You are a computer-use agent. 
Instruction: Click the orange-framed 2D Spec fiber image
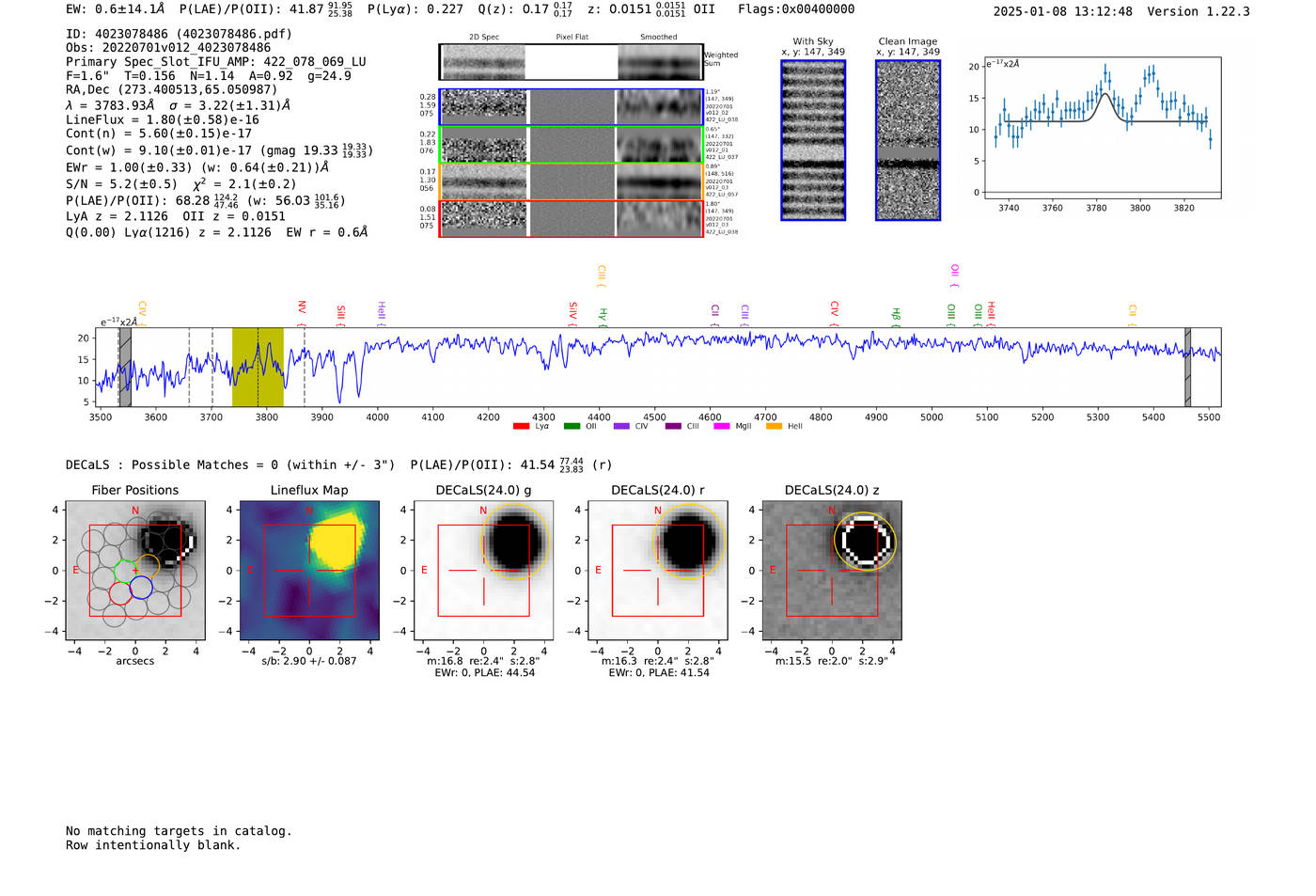click(484, 181)
